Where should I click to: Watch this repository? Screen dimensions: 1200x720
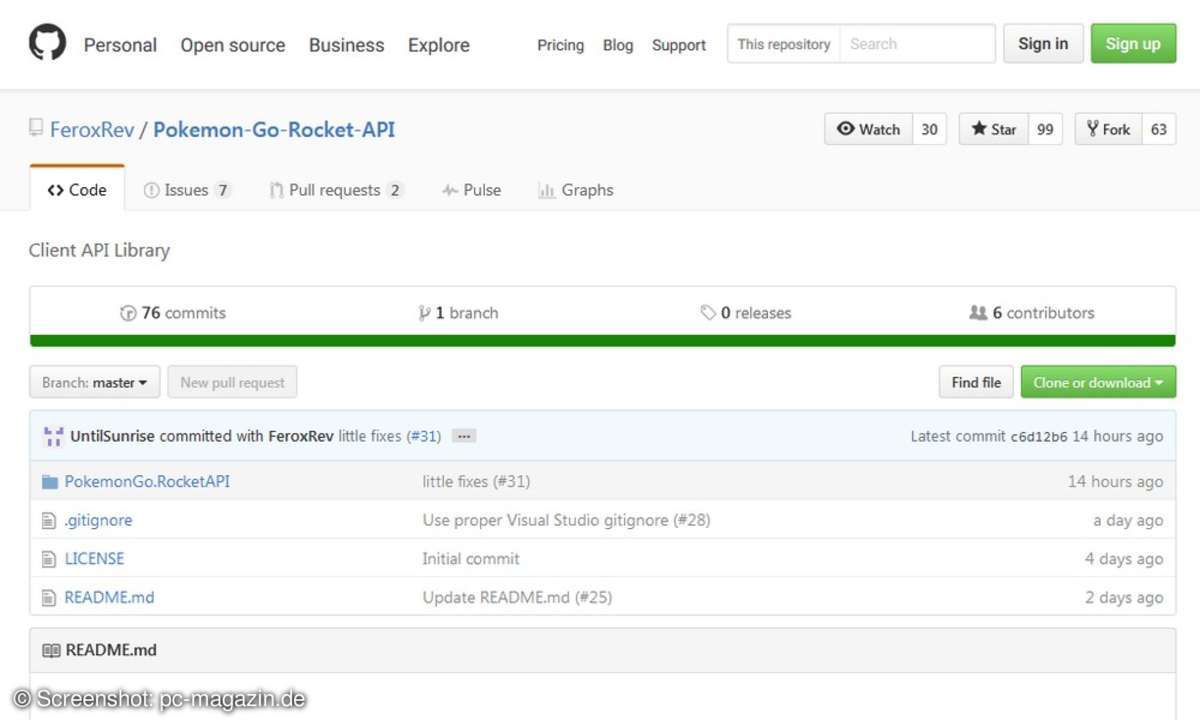868,129
